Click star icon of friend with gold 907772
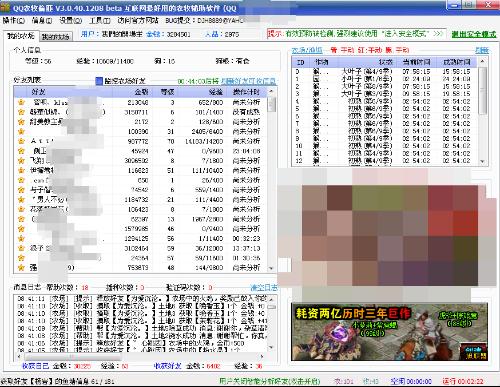500x387 pixels. (21, 141)
